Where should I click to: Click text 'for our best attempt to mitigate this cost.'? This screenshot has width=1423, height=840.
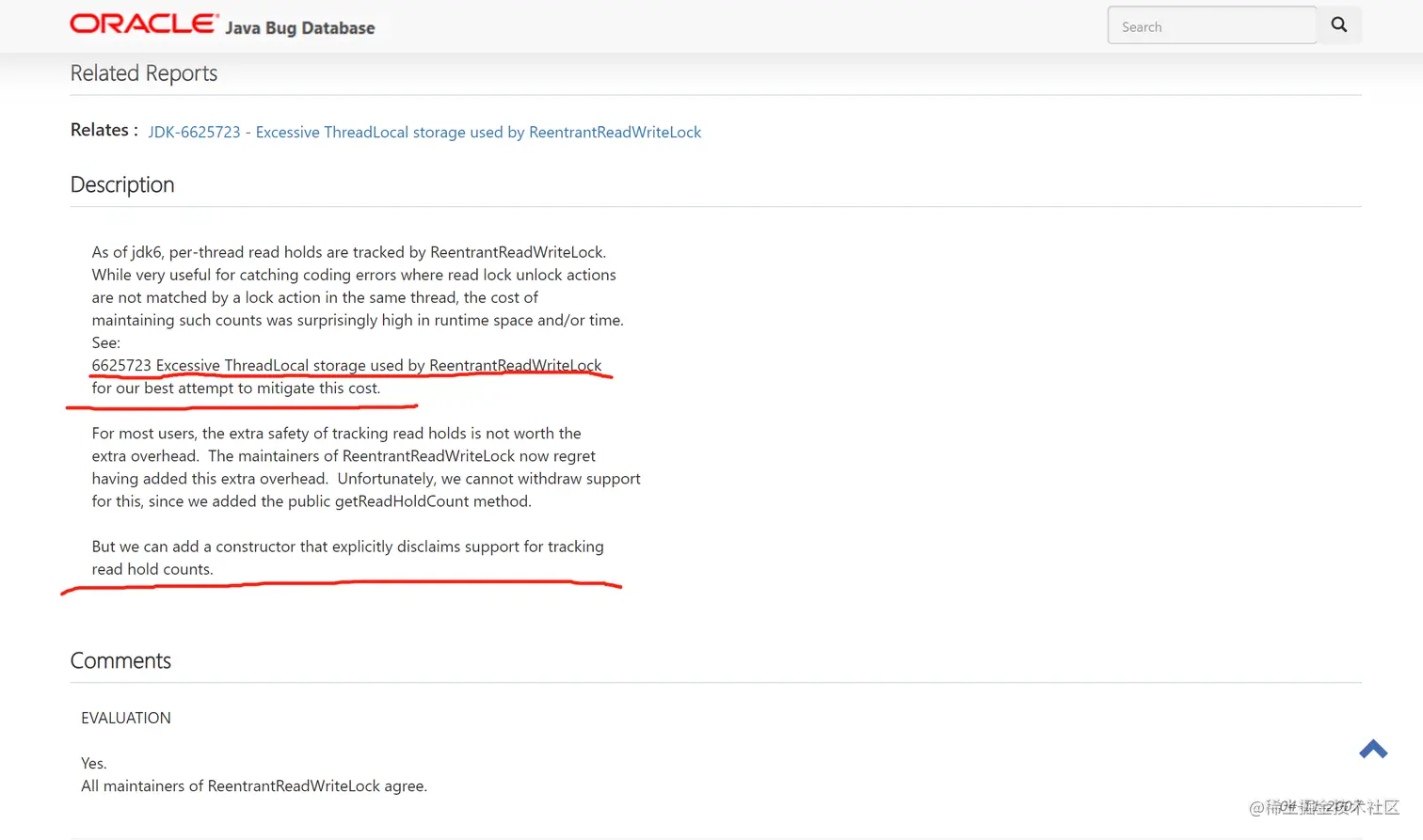pyautogui.click(x=236, y=388)
